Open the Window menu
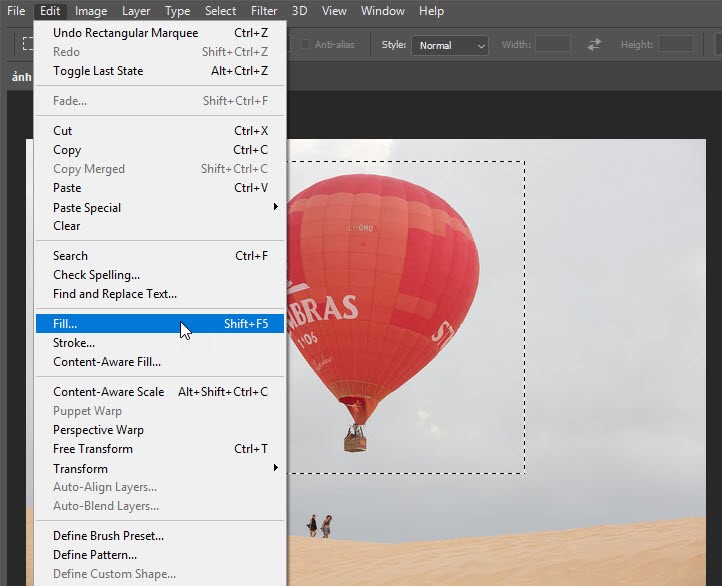Screen dimensions: 722x586 click(382, 11)
